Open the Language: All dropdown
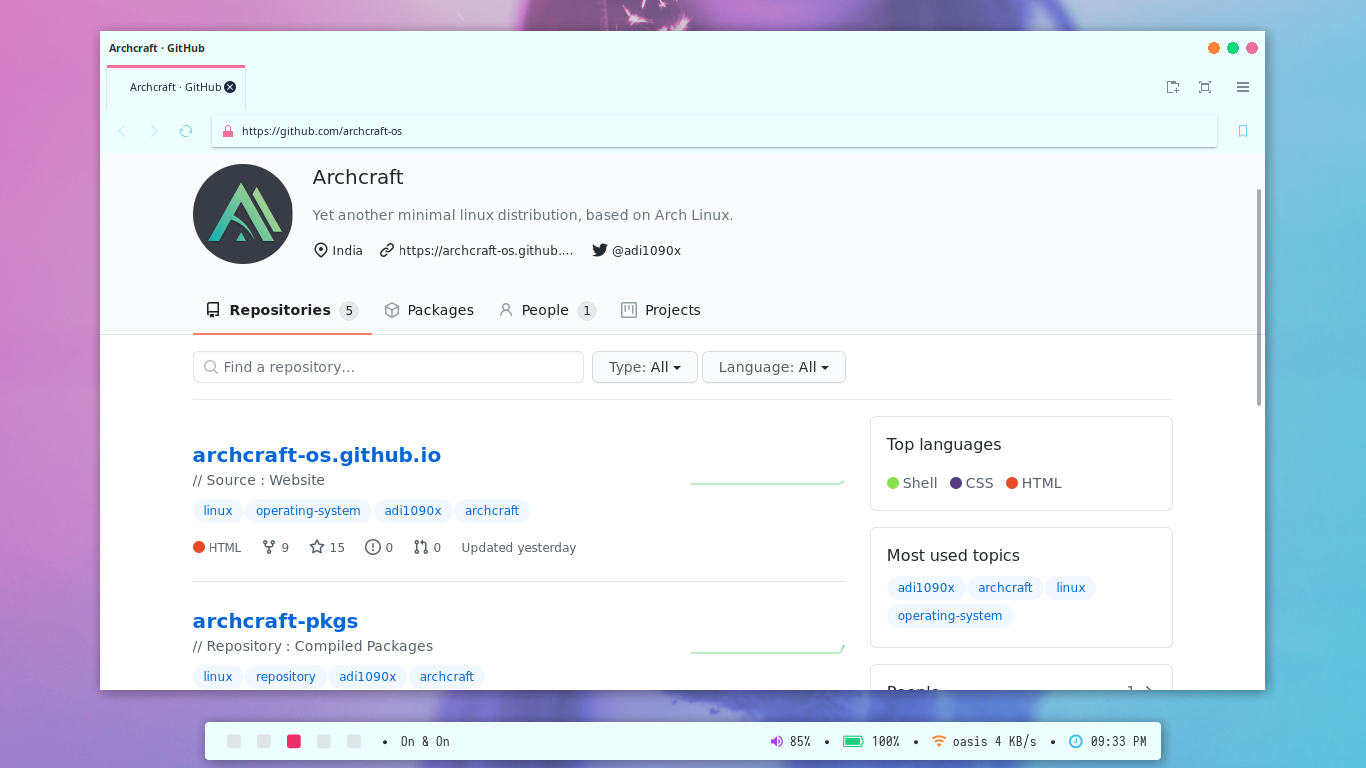 coord(774,367)
